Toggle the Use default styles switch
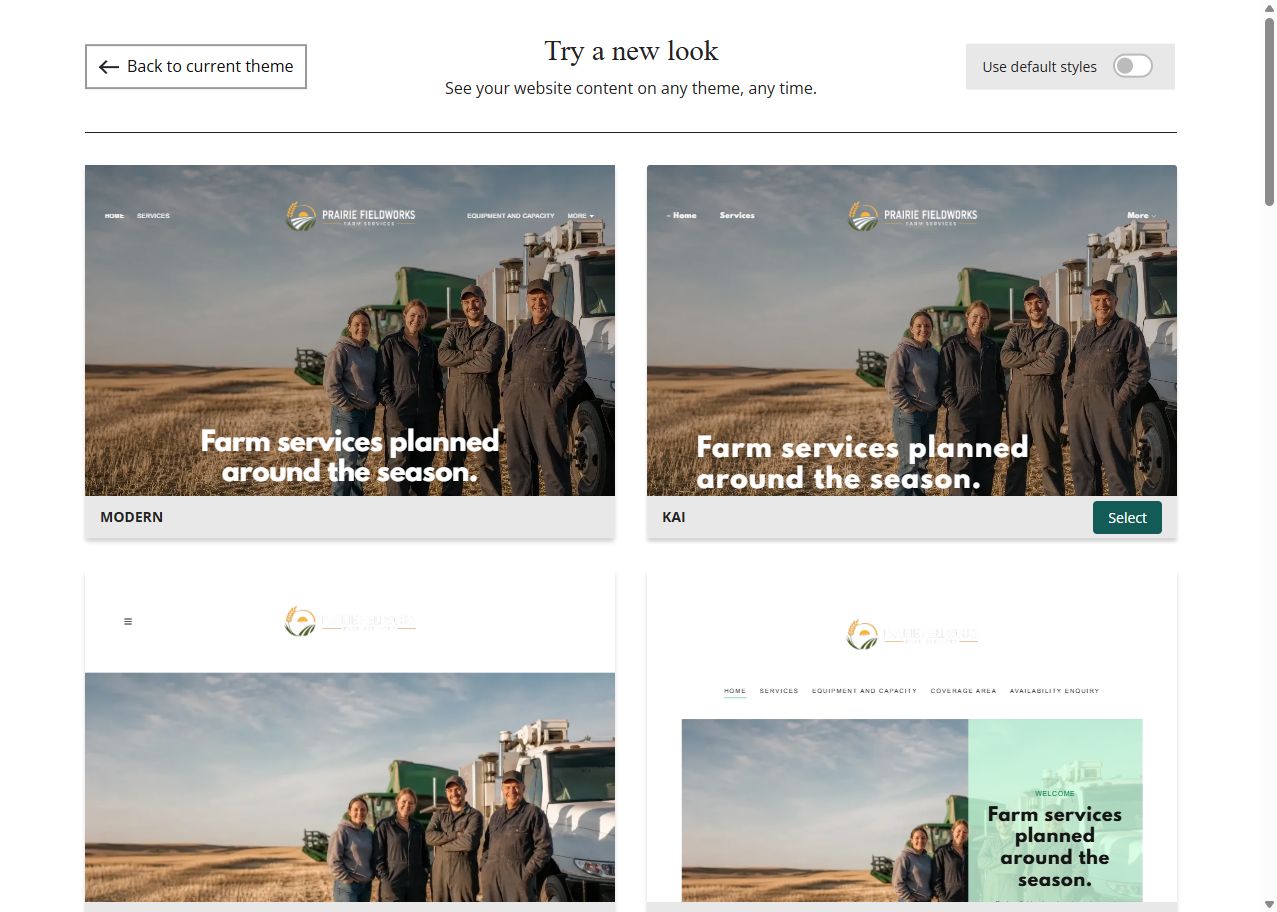This screenshot has width=1277, height=912. pyautogui.click(x=1133, y=66)
